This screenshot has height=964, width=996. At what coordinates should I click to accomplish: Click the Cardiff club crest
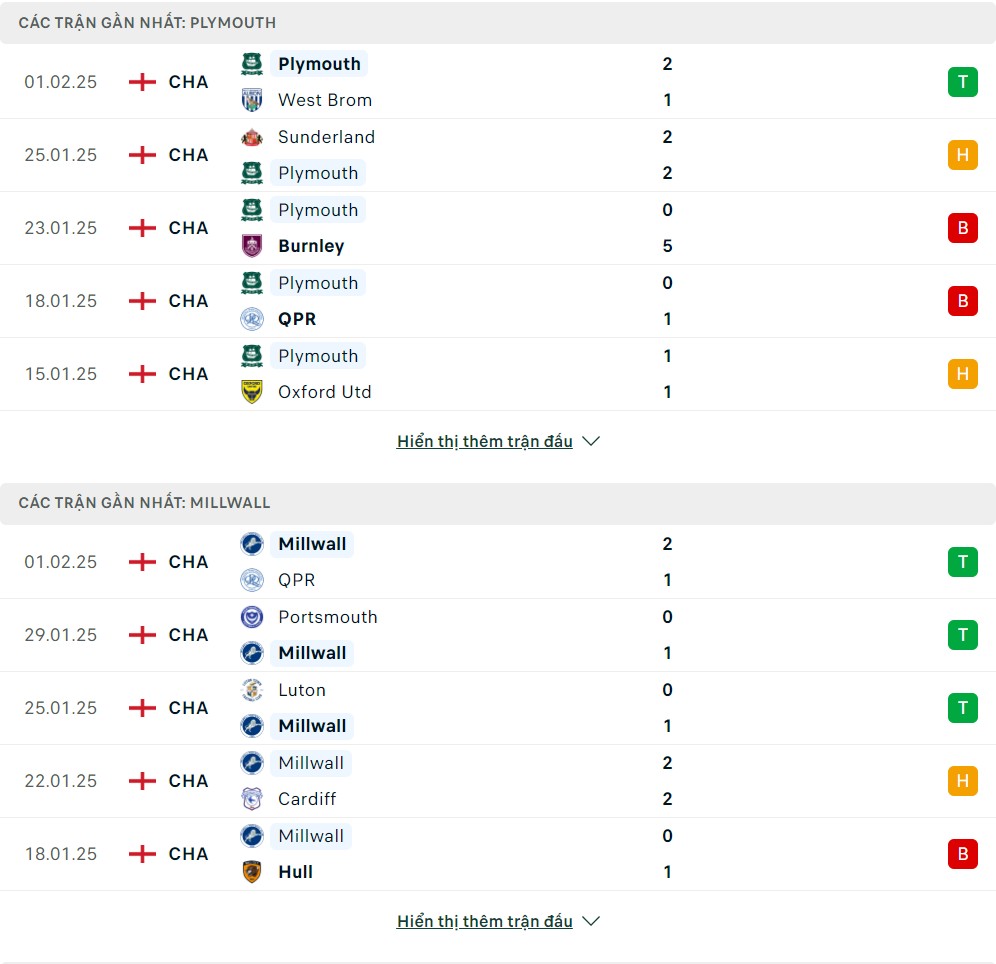point(252,799)
